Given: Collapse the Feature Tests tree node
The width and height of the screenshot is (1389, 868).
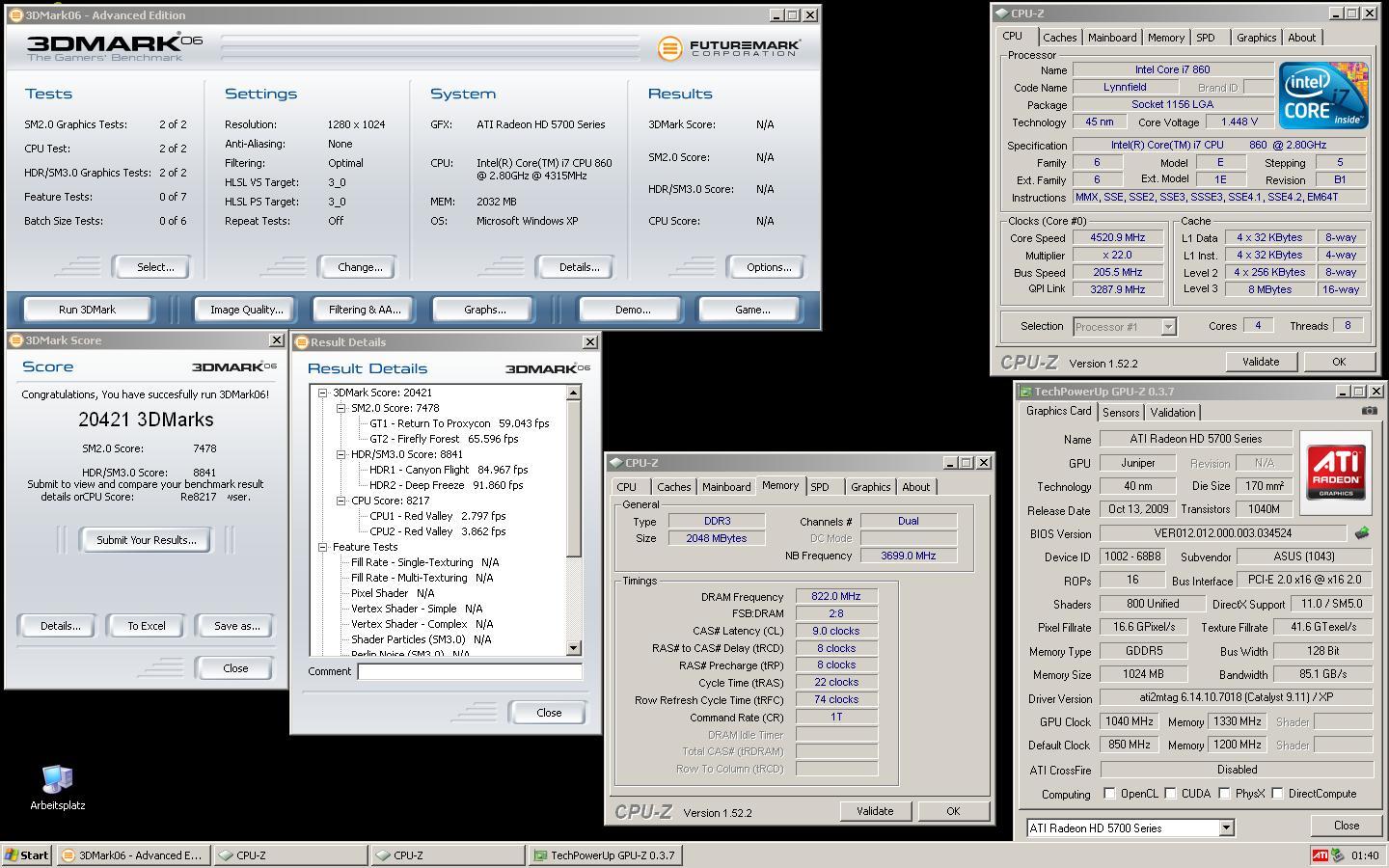Looking at the screenshot, I should tap(323, 547).
